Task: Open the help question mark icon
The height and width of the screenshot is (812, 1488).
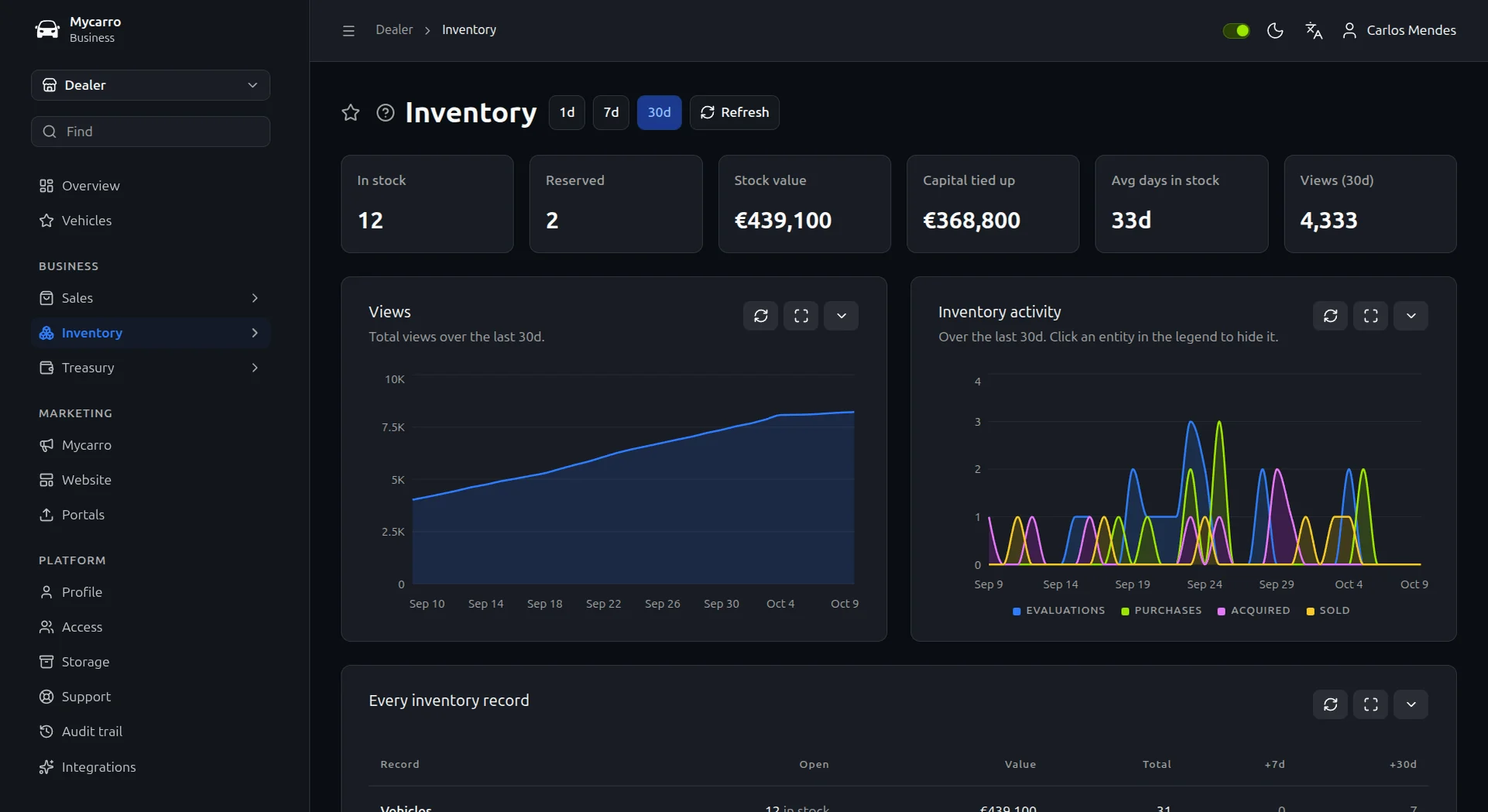Action: tap(385, 112)
